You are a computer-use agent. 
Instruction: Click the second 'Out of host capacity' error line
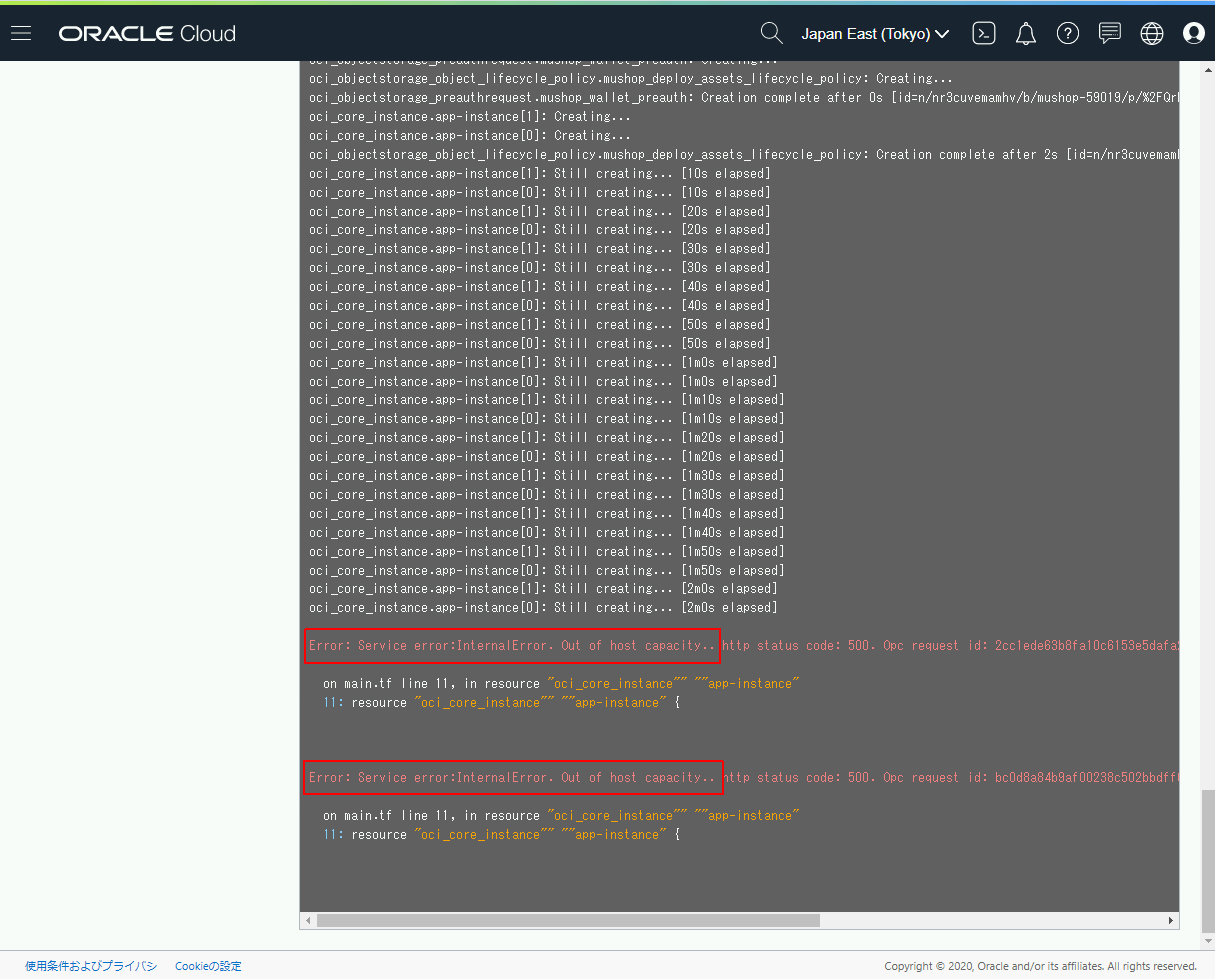pos(744,778)
